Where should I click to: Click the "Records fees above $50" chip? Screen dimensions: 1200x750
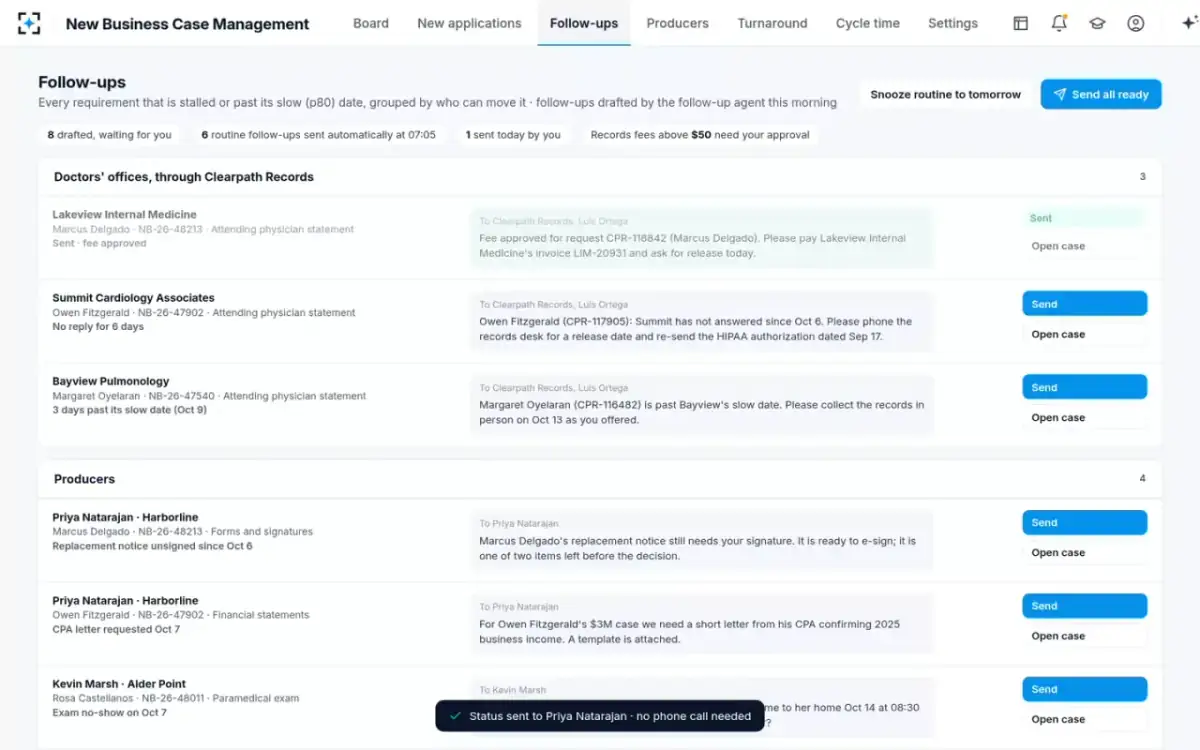pos(700,135)
